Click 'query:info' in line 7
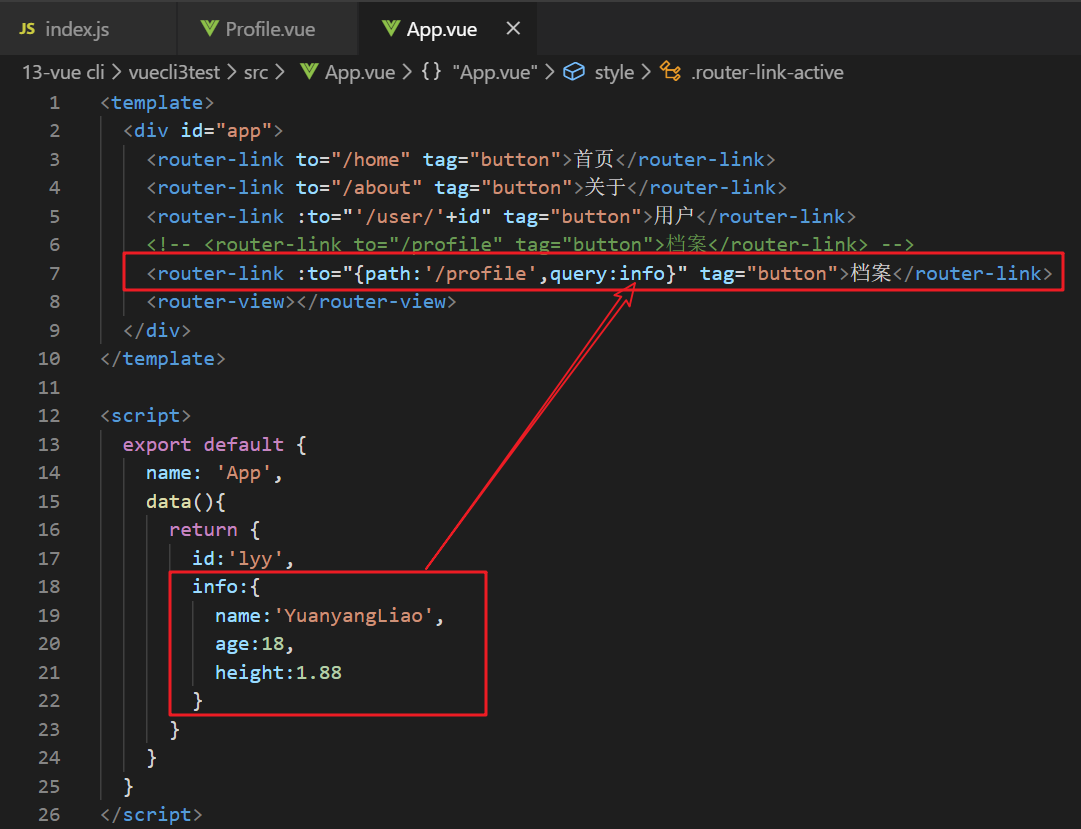The height and width of the screenshot is (829, 1081). point(607,274)
